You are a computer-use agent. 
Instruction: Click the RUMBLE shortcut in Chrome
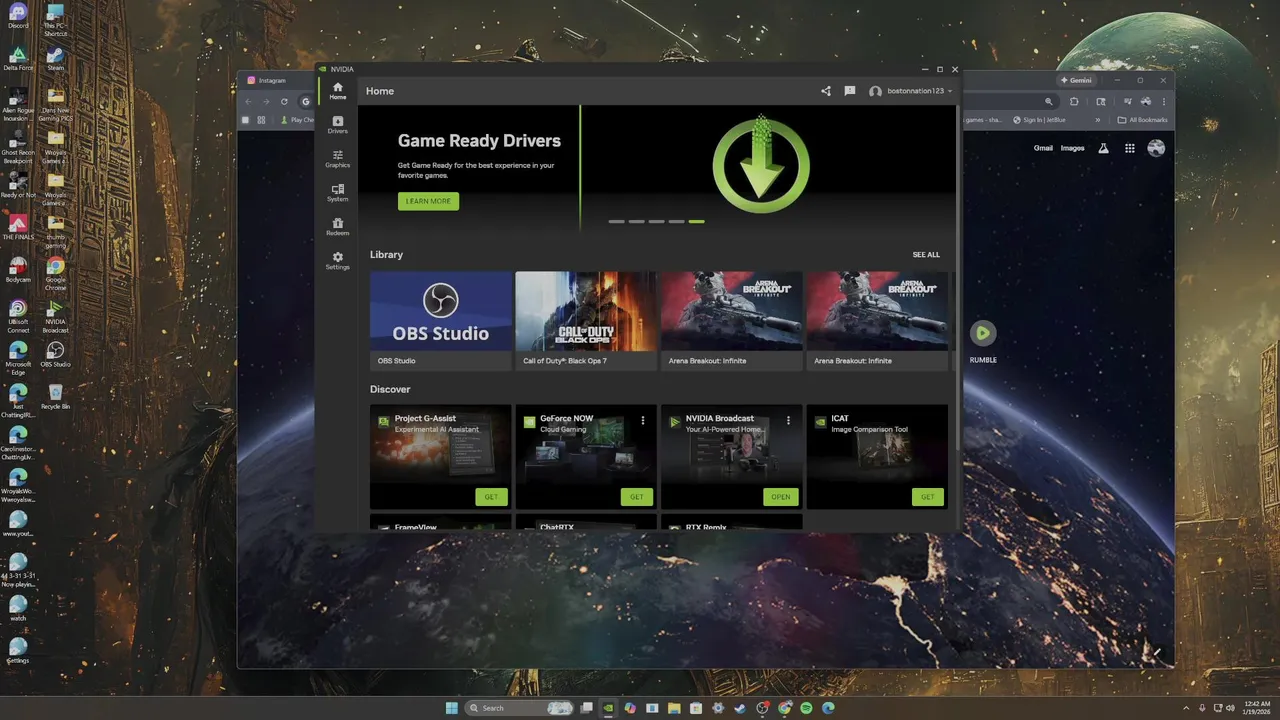pos(983,340)
